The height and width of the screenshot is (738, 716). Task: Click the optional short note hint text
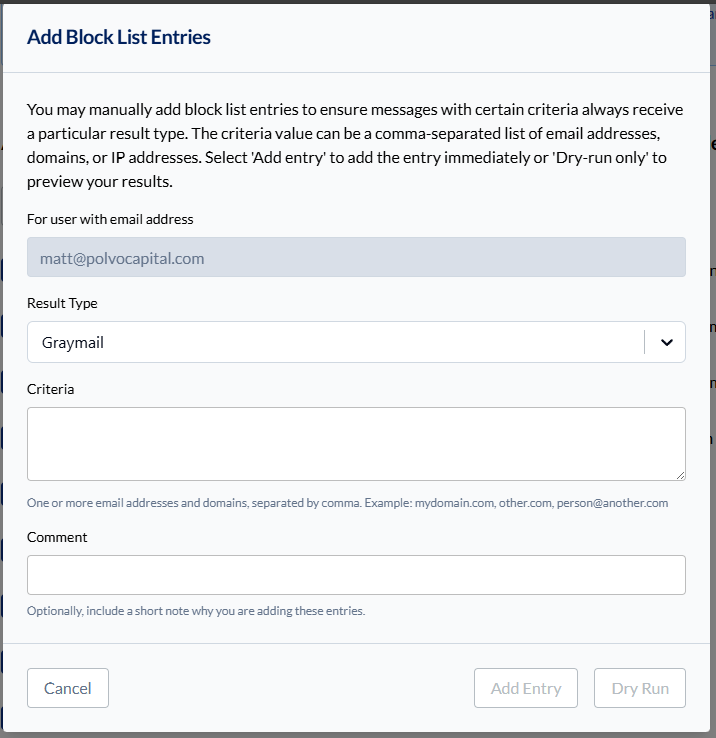tap(195, 610)
